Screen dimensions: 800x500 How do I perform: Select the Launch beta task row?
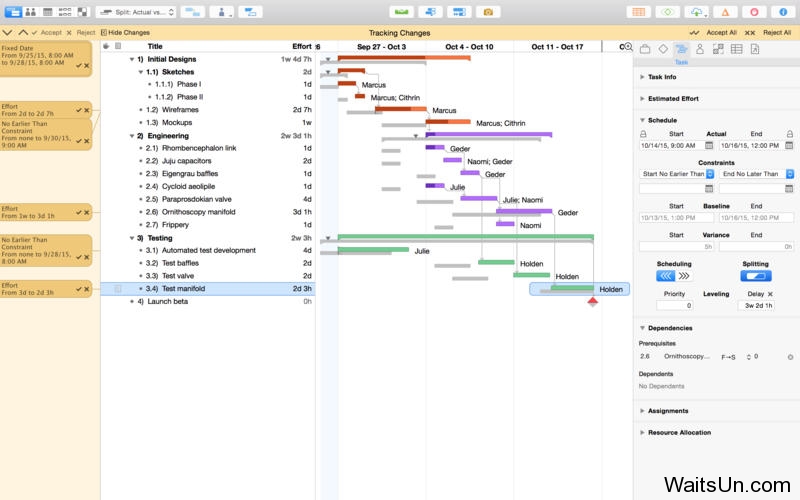[208, 302]
